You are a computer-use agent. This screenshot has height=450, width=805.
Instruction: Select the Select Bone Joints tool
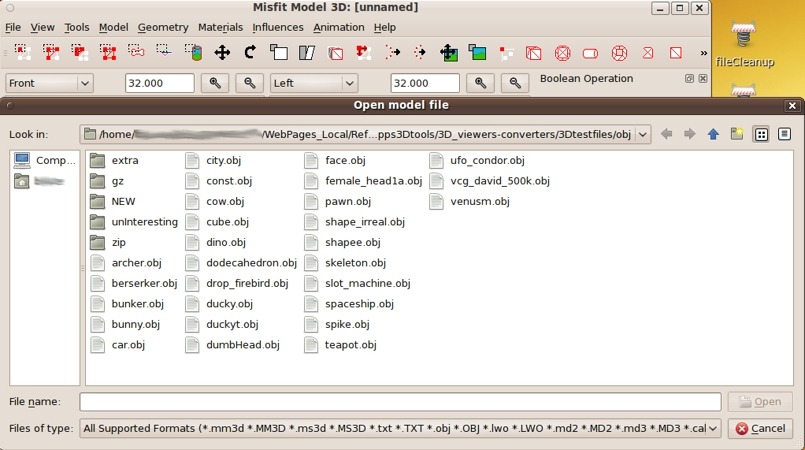click(136, 52)
